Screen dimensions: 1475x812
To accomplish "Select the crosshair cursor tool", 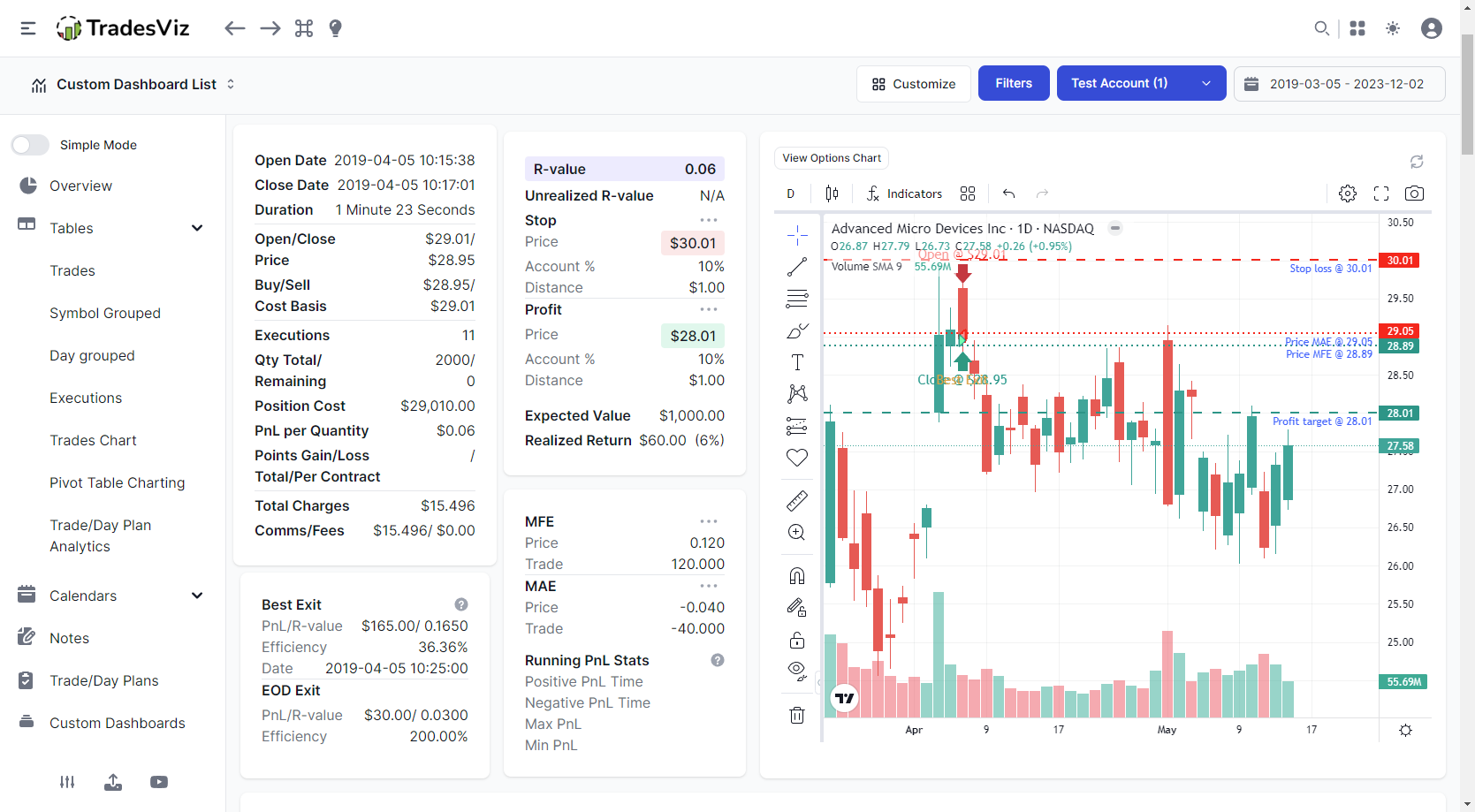I will [x=797, y=235].
